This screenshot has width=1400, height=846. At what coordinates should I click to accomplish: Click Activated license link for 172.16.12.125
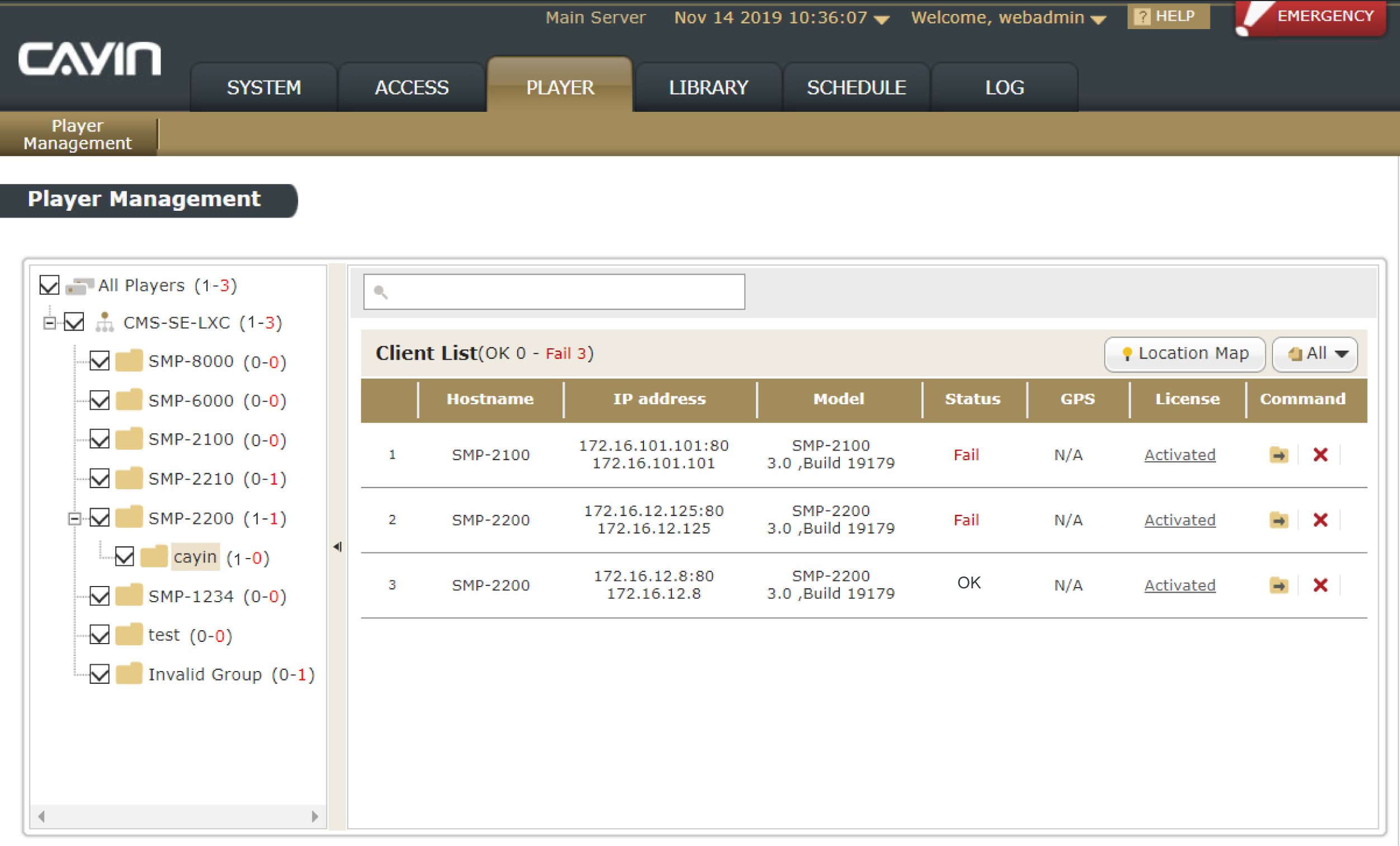[1180, 521]
